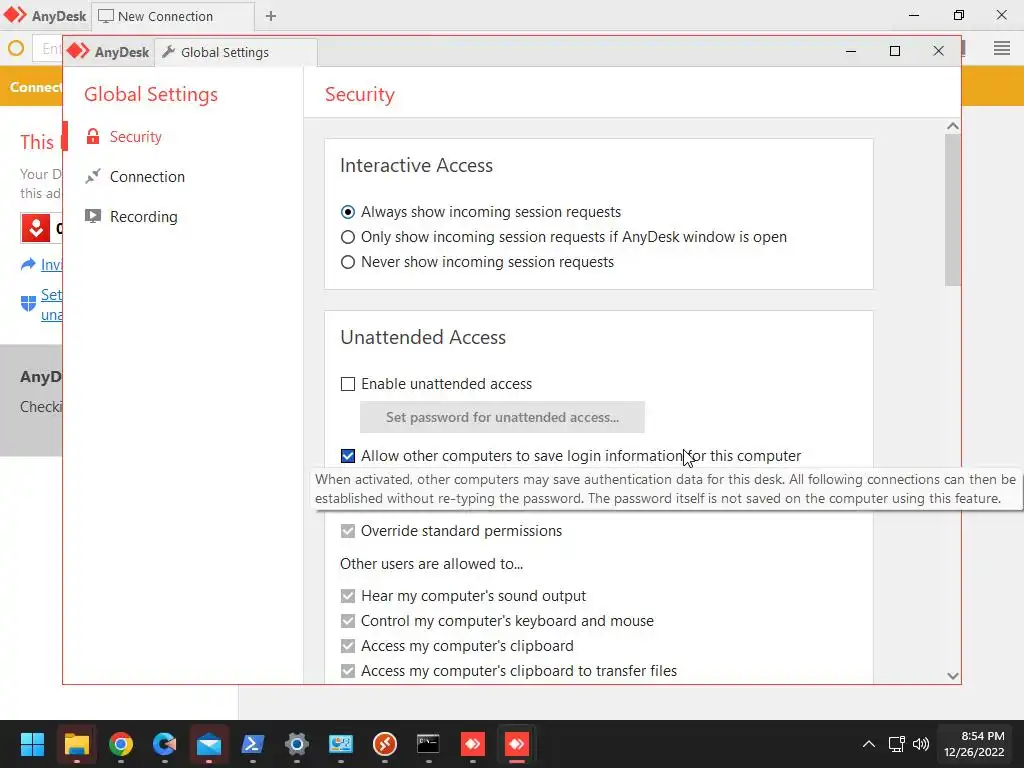Select Never show incoming session requests
This screenshot has height=768, width=1024.
(348, 262)
